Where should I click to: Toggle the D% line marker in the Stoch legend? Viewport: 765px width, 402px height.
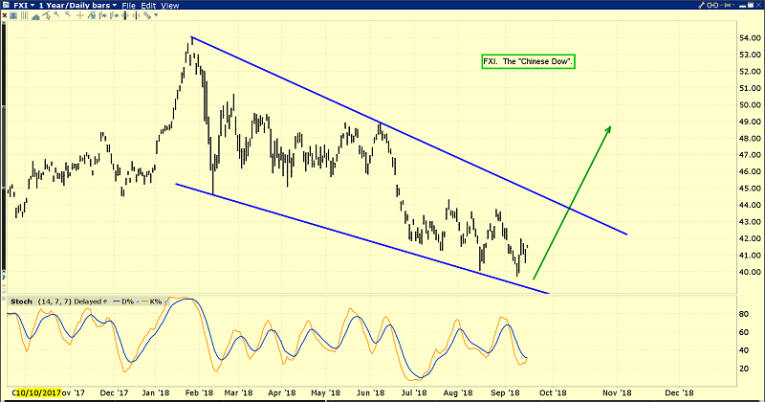tap(116, 302)
